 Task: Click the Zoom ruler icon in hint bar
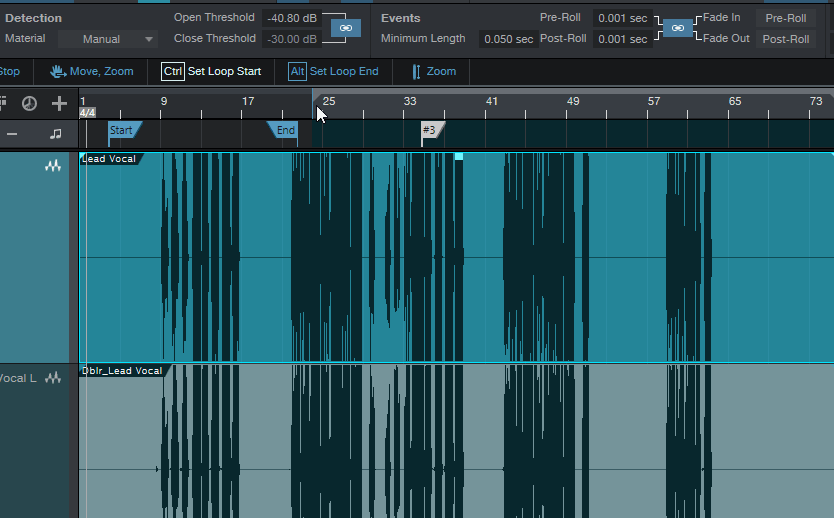(416, 71)
